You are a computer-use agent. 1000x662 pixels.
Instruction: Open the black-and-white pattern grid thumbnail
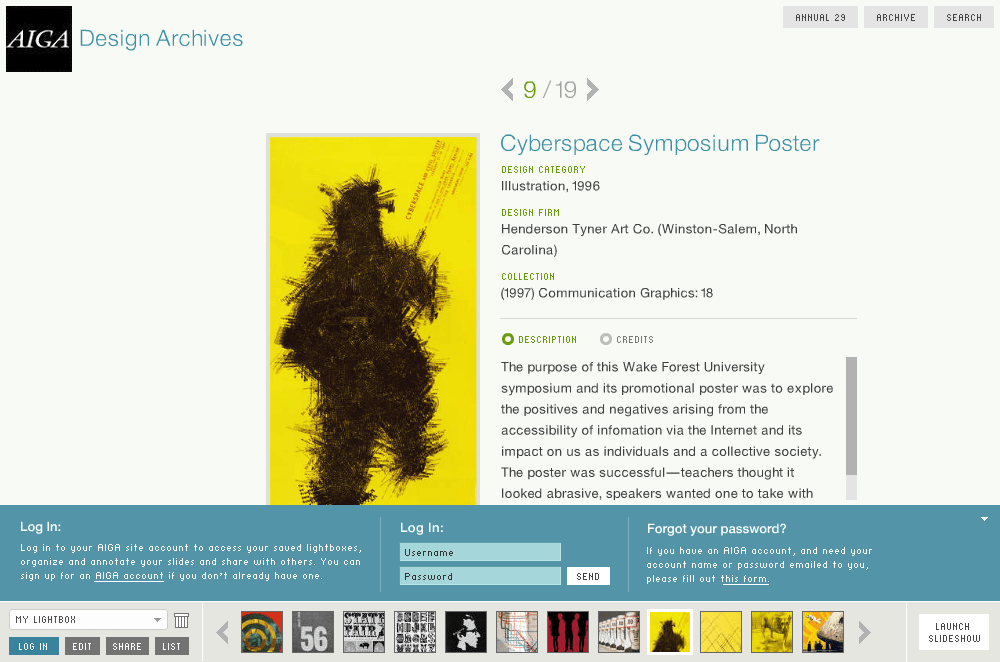(x=415, y=632)
